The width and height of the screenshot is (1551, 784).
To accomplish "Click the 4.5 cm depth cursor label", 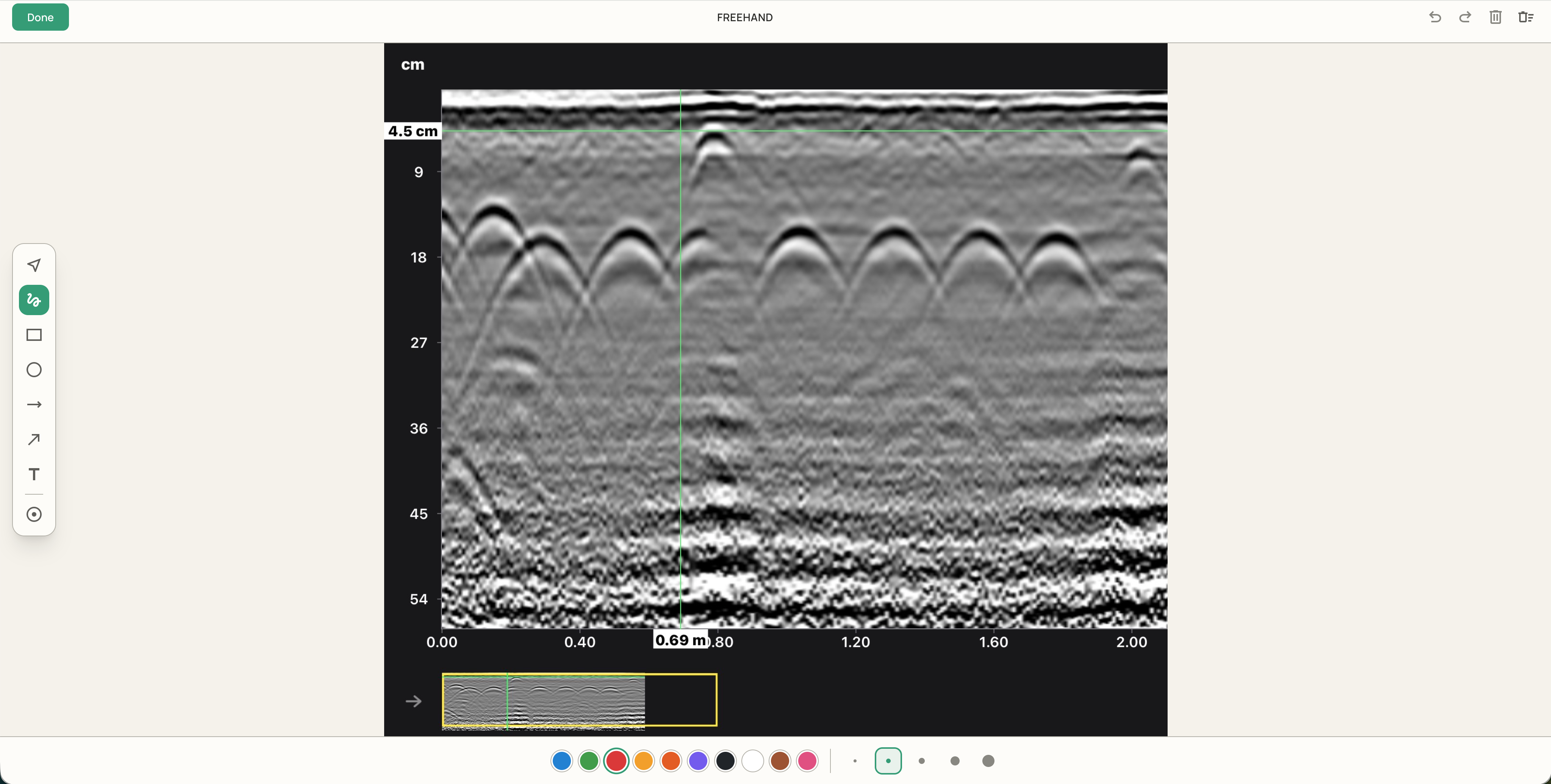I will 413,131.
